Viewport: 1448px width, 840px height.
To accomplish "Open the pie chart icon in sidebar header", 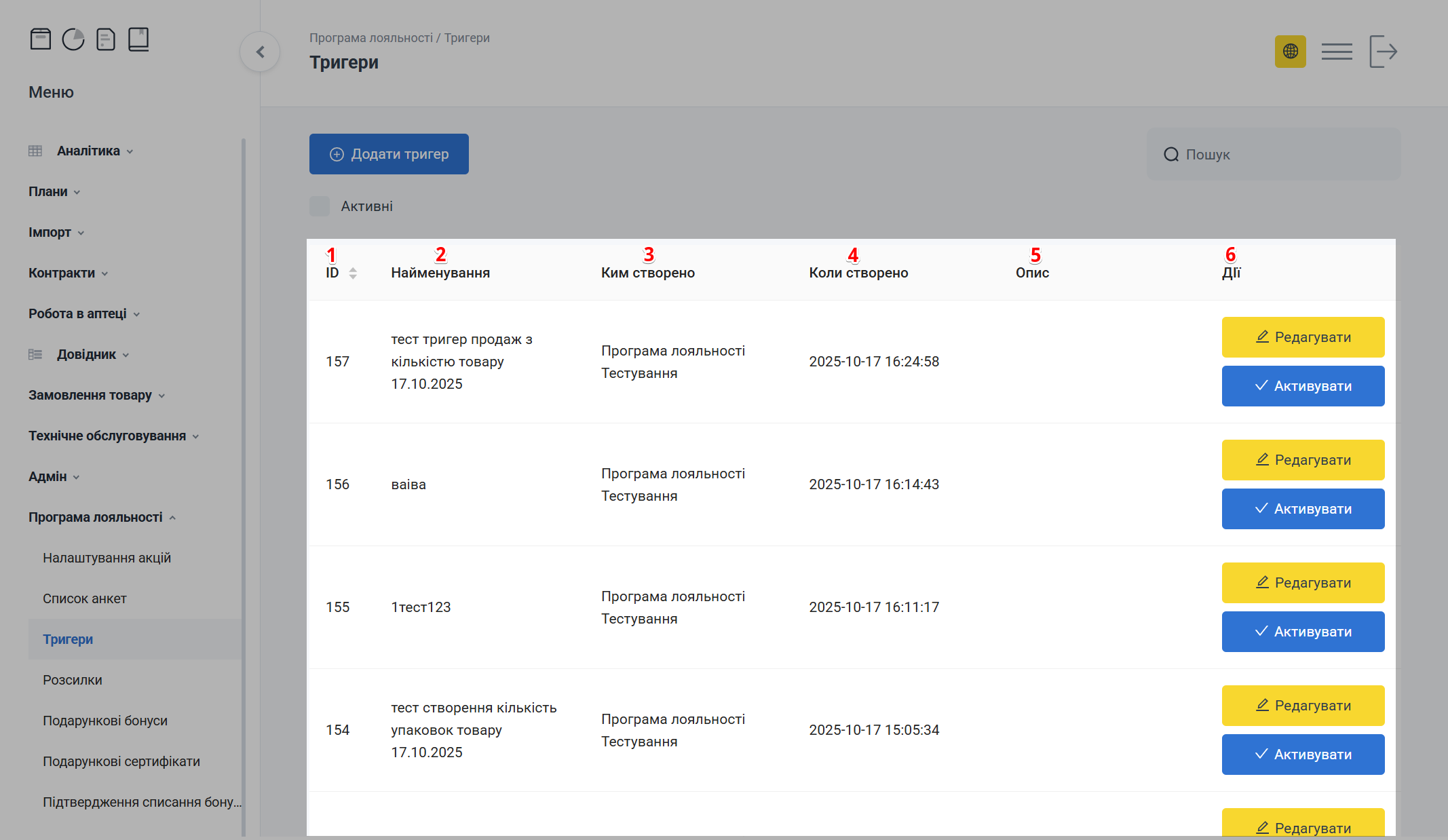I will pyautogui.click(x=73, y=39).
